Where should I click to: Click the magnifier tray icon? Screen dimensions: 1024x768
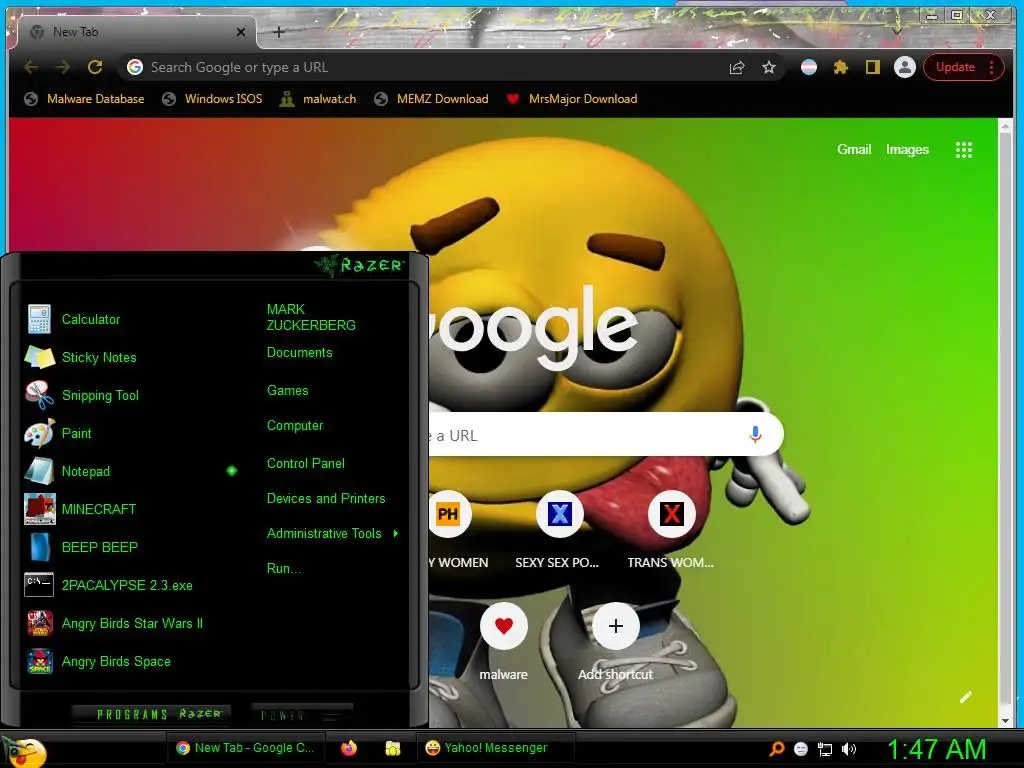(x=776, y=749)
